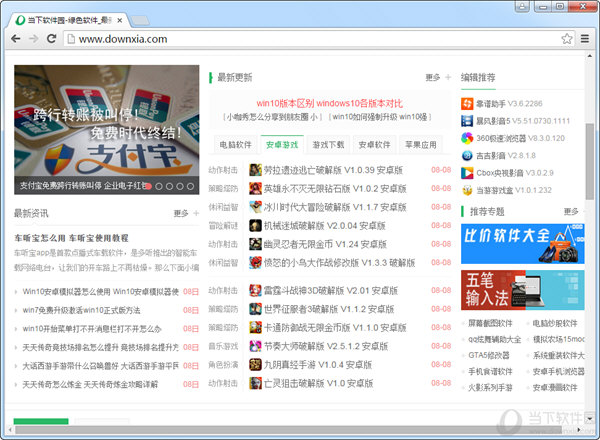Select the last carousel dot on the banner
Viewport: 600px width, 440px height.
(x=192, y=186)
